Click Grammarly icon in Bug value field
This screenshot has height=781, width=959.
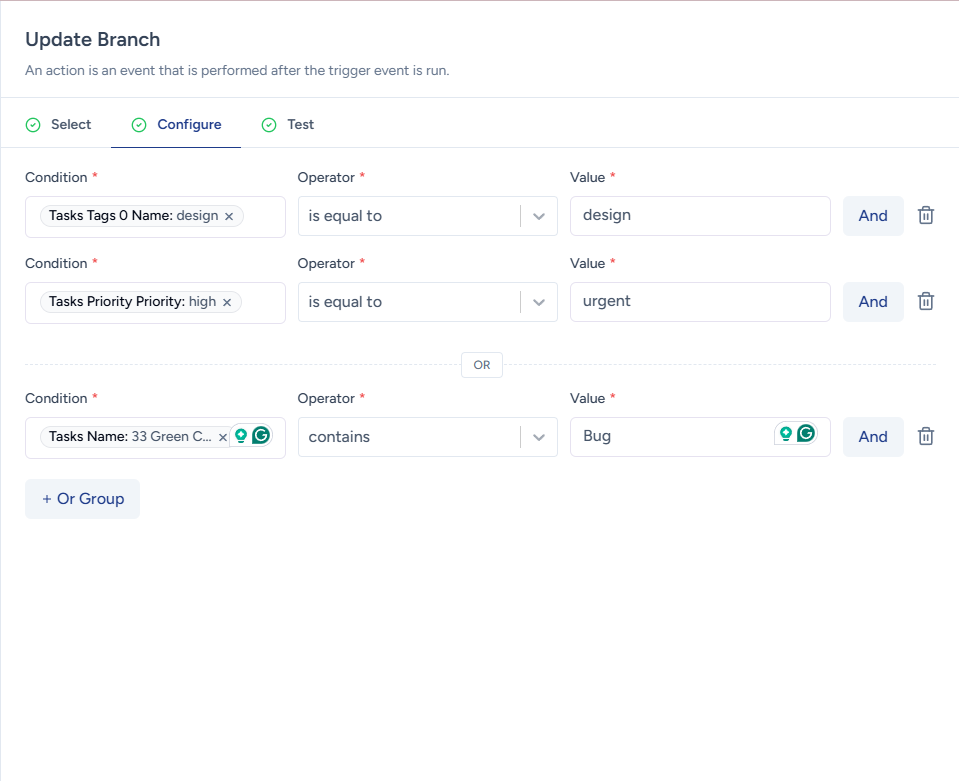tap(805, 434)
